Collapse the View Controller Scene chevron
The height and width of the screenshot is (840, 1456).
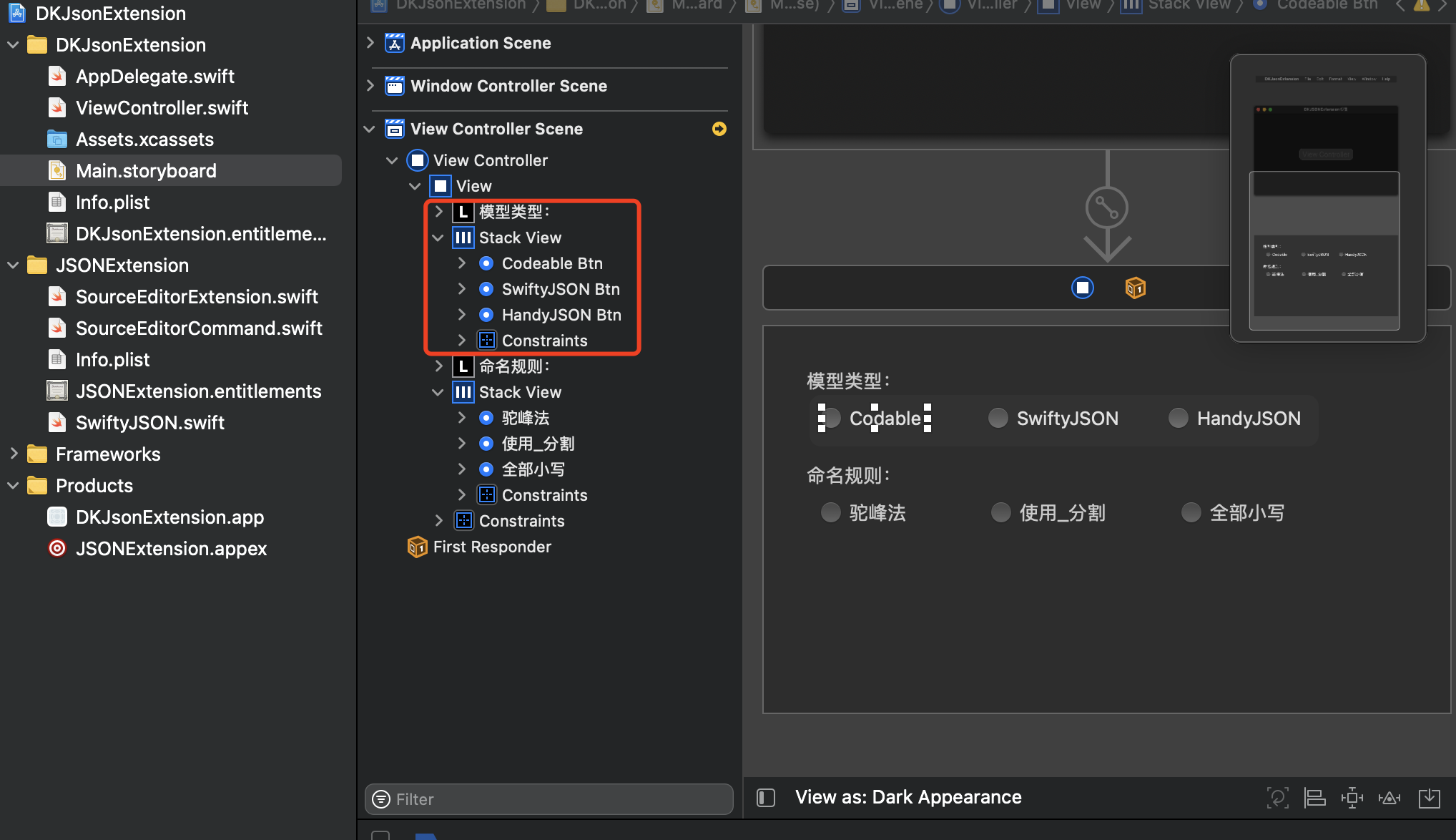click(370, 129)
